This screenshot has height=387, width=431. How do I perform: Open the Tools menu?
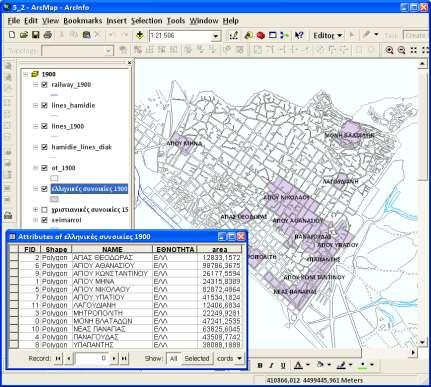point(176,21)
